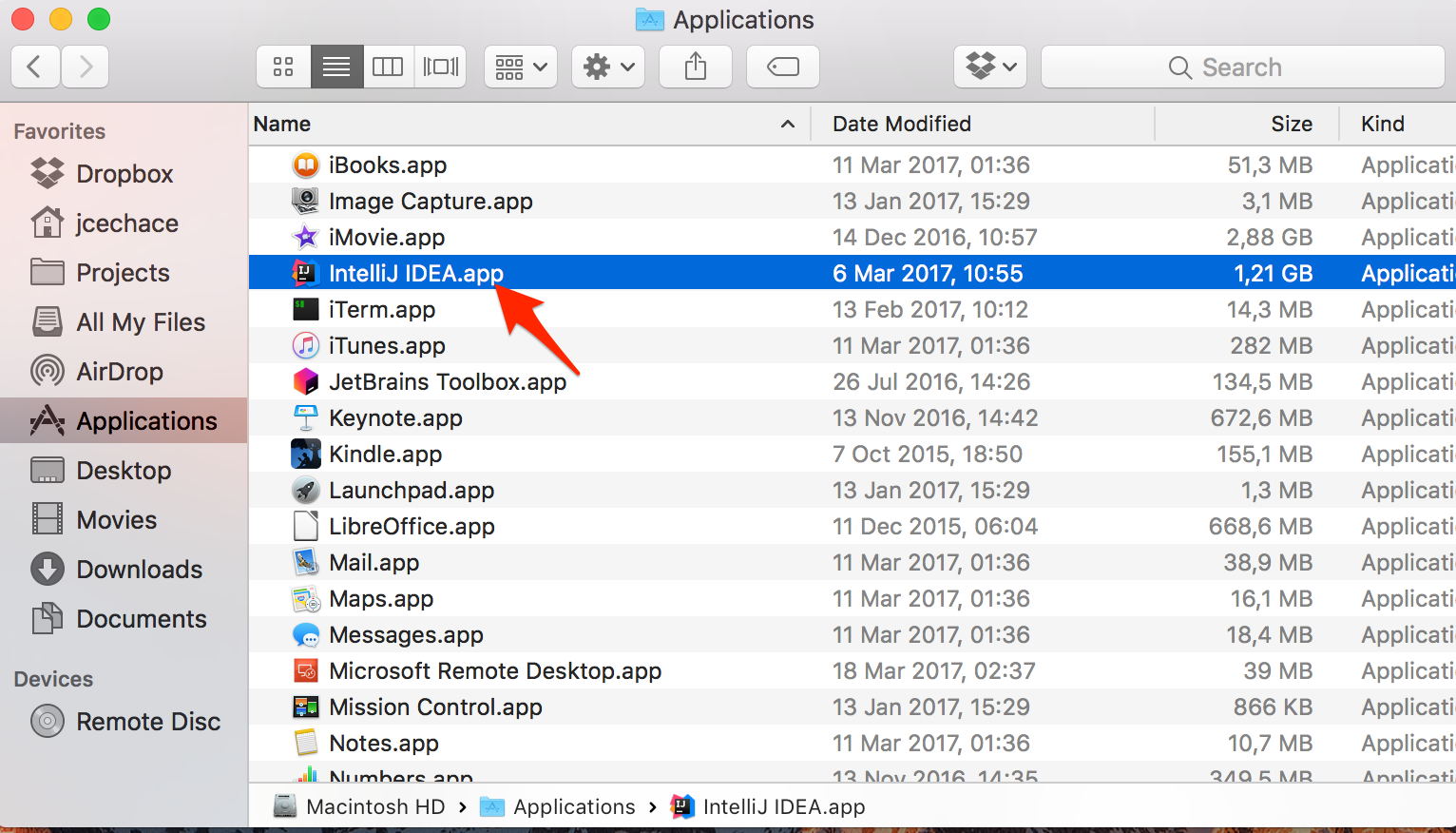The height and width of the screenshot is (833, 1456).
Task: Click the LibreOffice document icon
Action: (x=305, y=526)
